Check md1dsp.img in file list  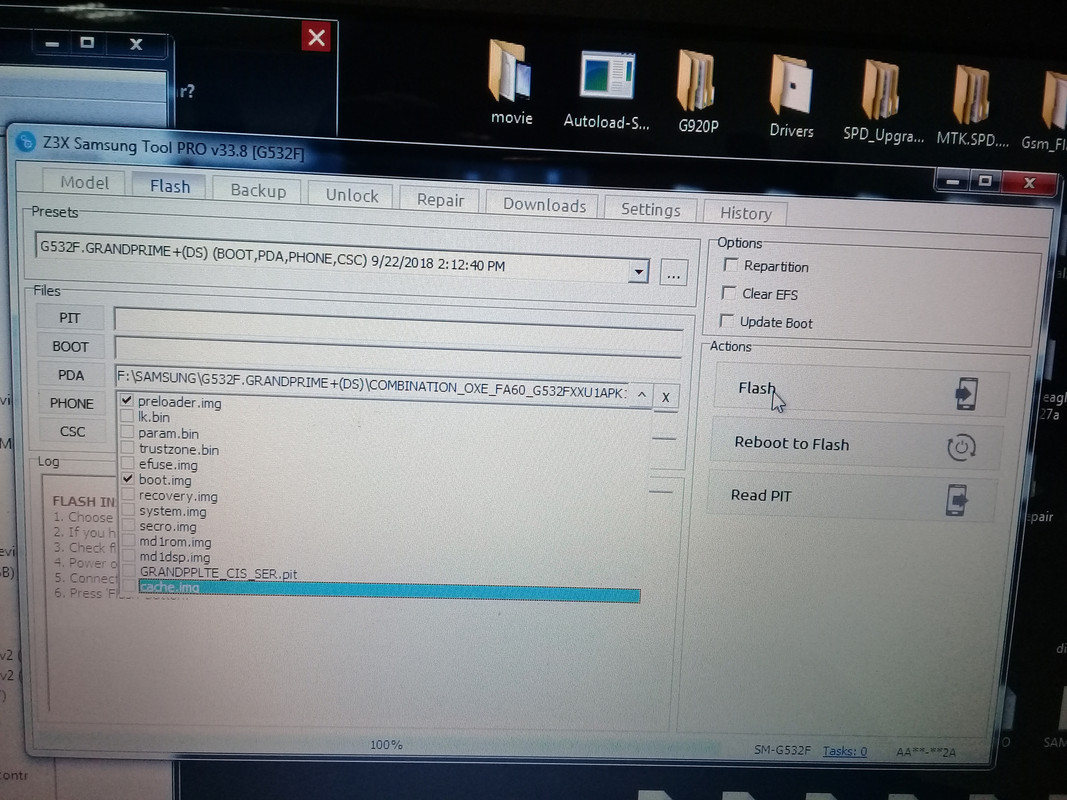pos(129,556)
